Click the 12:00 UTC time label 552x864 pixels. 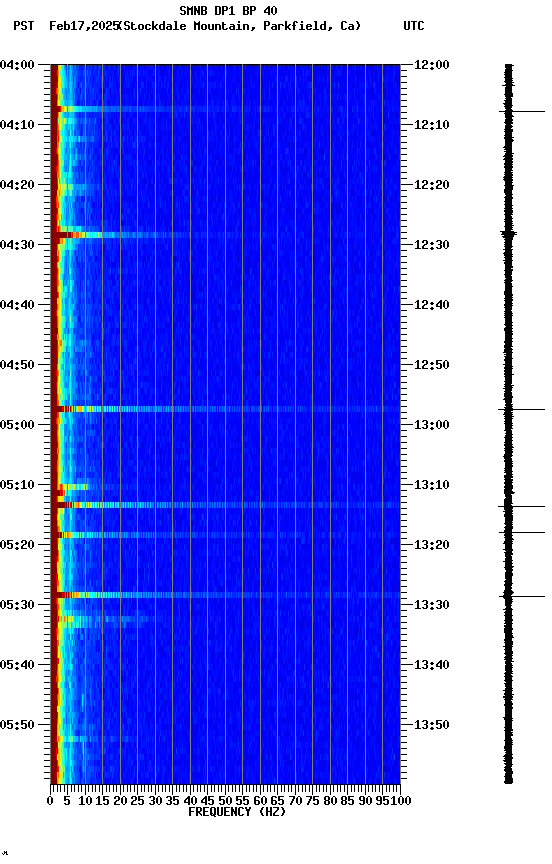pos(432,65)
